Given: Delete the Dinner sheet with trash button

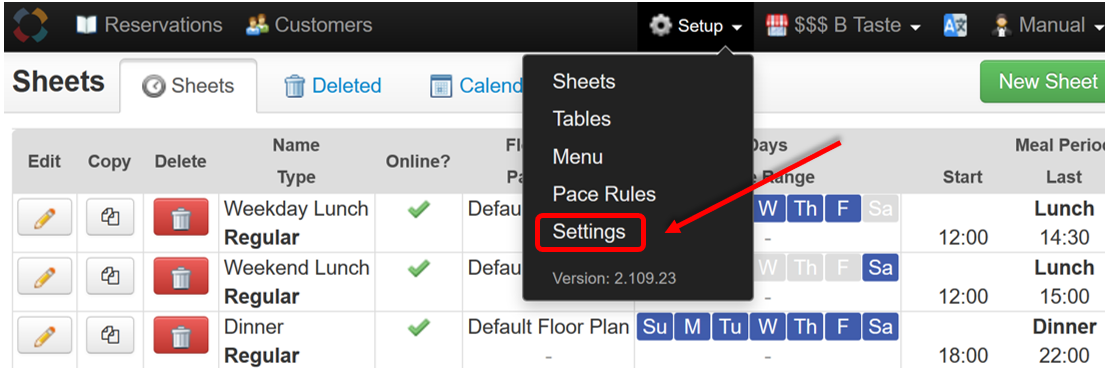Looking at the screenshot, I should 181,335.
